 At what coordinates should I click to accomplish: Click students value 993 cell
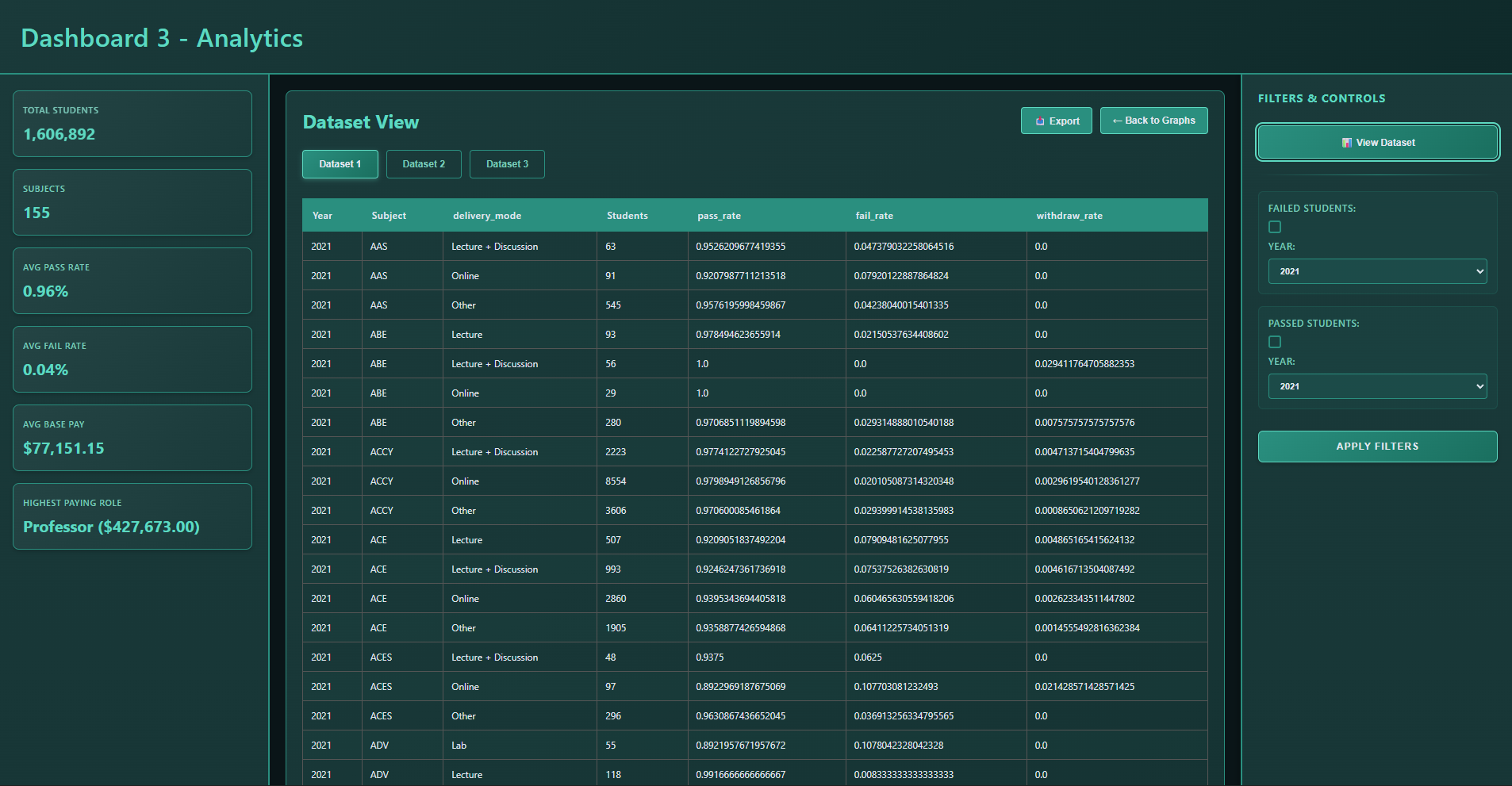[x=642, y=569]
